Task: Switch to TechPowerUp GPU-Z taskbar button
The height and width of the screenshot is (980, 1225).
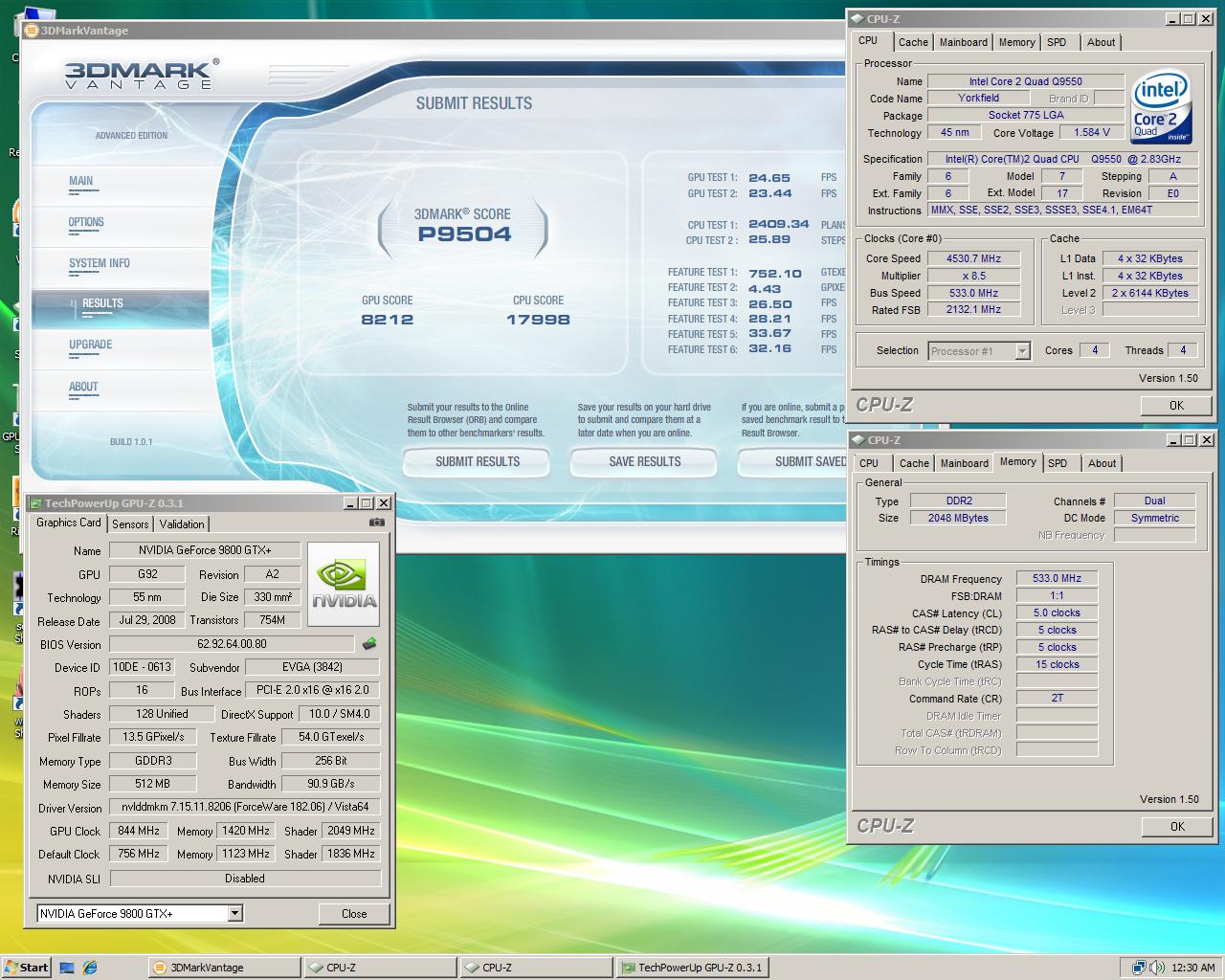Action: click(692, 968)
